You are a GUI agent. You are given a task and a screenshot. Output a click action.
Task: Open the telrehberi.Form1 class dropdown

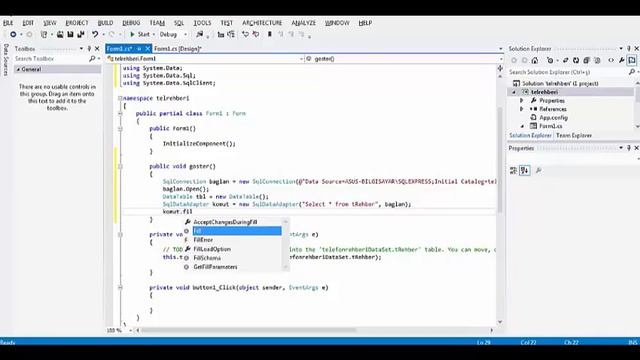coord(302,59)
